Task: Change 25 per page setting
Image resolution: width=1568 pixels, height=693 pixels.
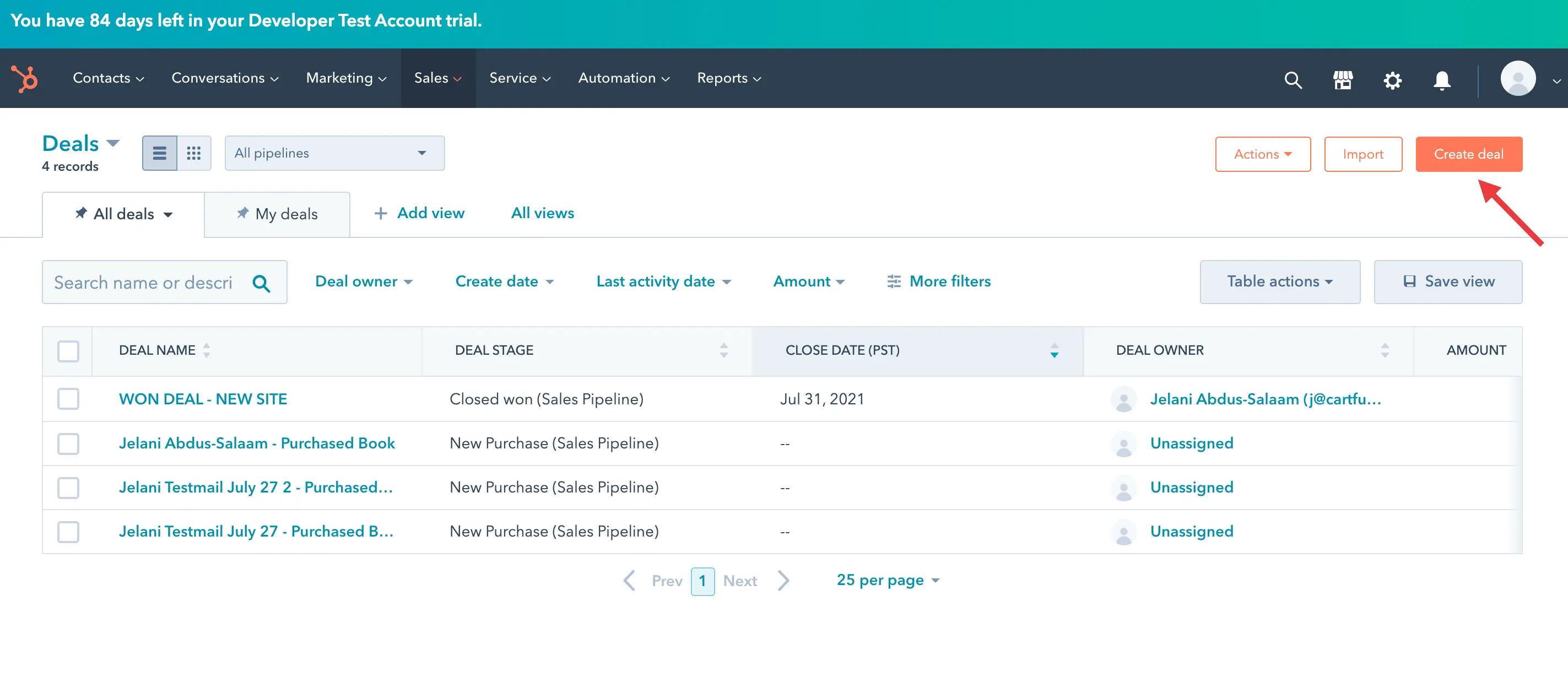Action: 888,581
